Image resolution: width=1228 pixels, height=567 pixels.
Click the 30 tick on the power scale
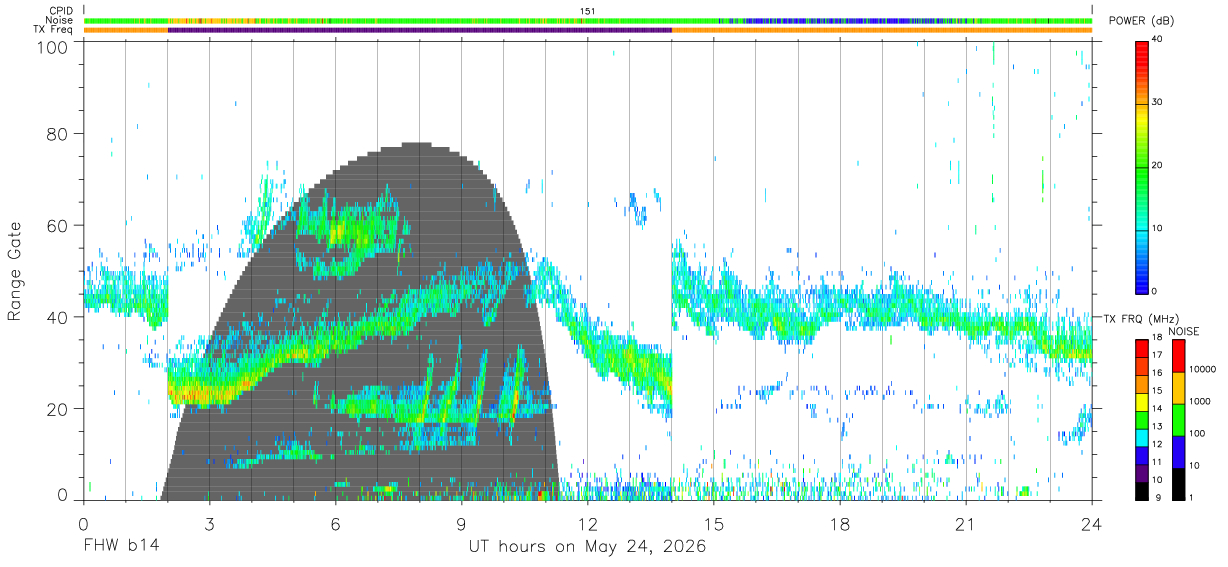[1158, 102]
